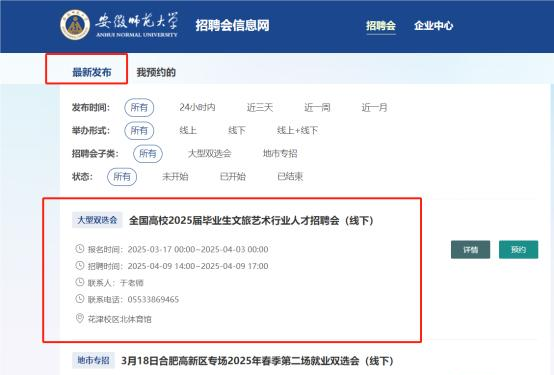Screen dimensions: 554x375
Task: Filter 状态 by 已结束
Action: pos(290,176)
